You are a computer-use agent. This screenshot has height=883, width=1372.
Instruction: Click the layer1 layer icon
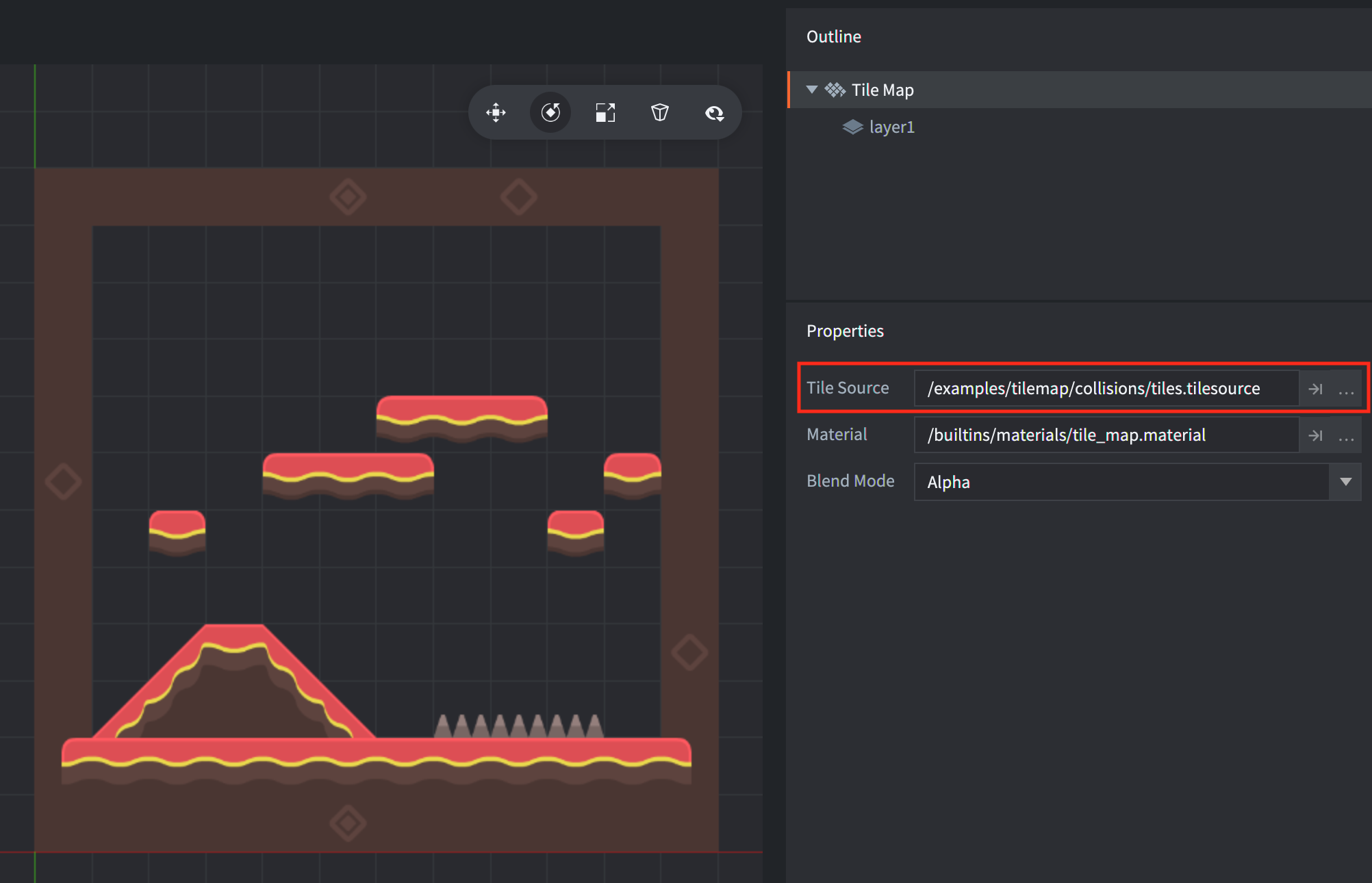pyautogui.click(x=852, y=127)
